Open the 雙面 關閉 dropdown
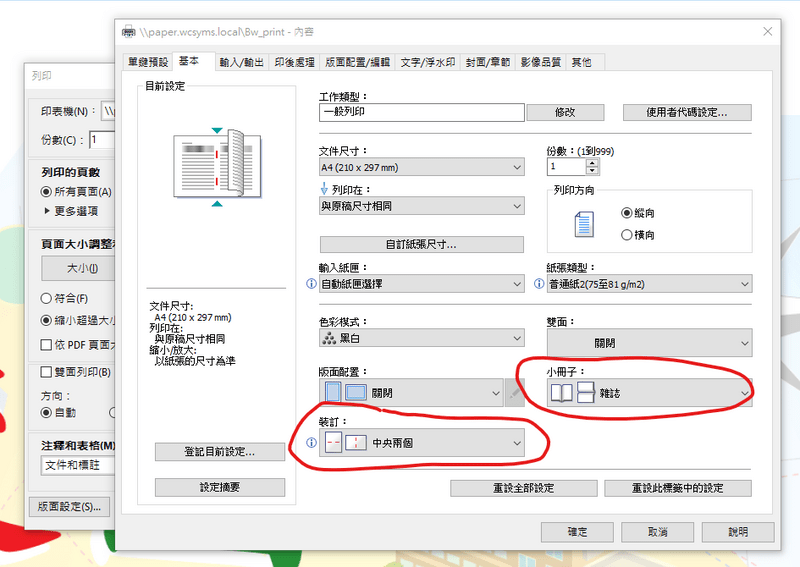Screen dimensions: 800x567 click(649, 343)
